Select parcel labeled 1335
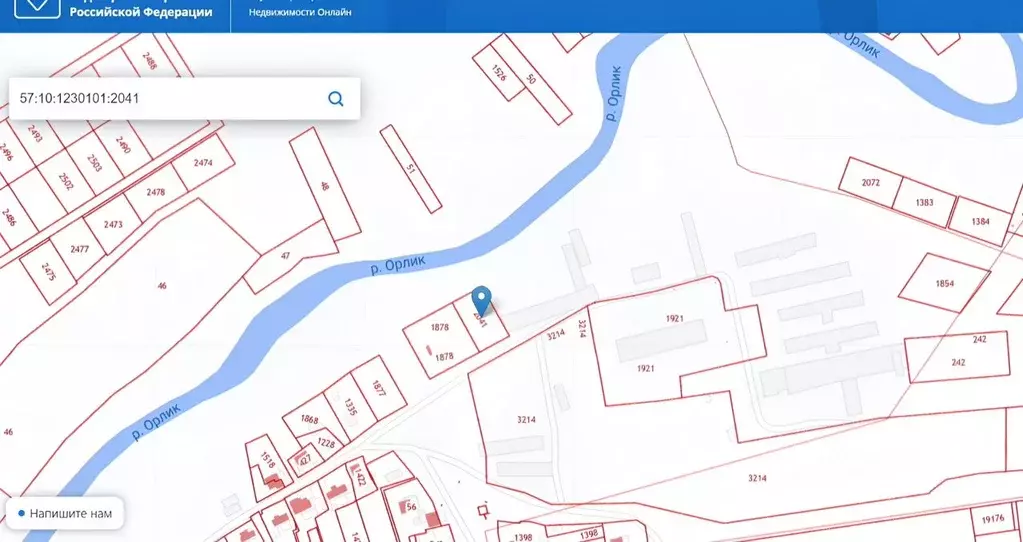This screenshot has width=1023, height=542. 351,406
